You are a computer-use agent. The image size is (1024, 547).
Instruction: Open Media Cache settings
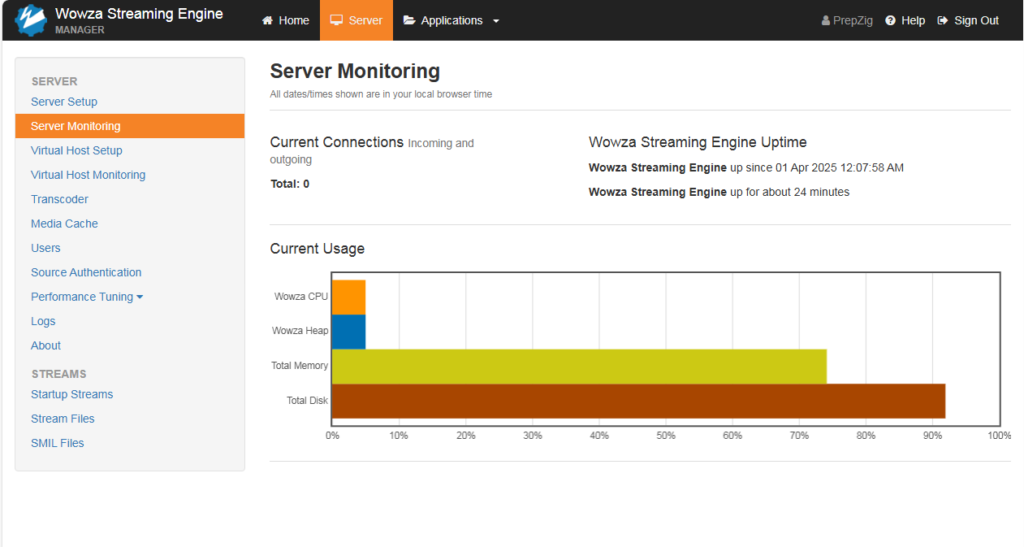pyautogui.click(x=64, y=224)
